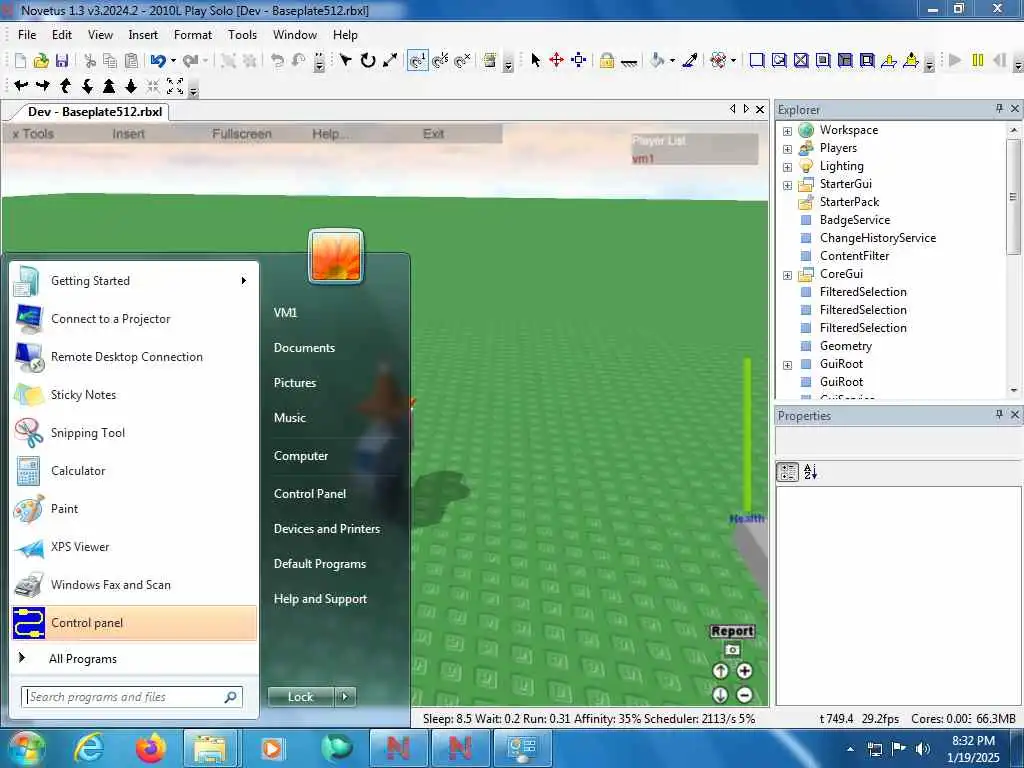Expand the Players tree node
The width and height of the screenshot is (1024, 768).
[788, 149]
